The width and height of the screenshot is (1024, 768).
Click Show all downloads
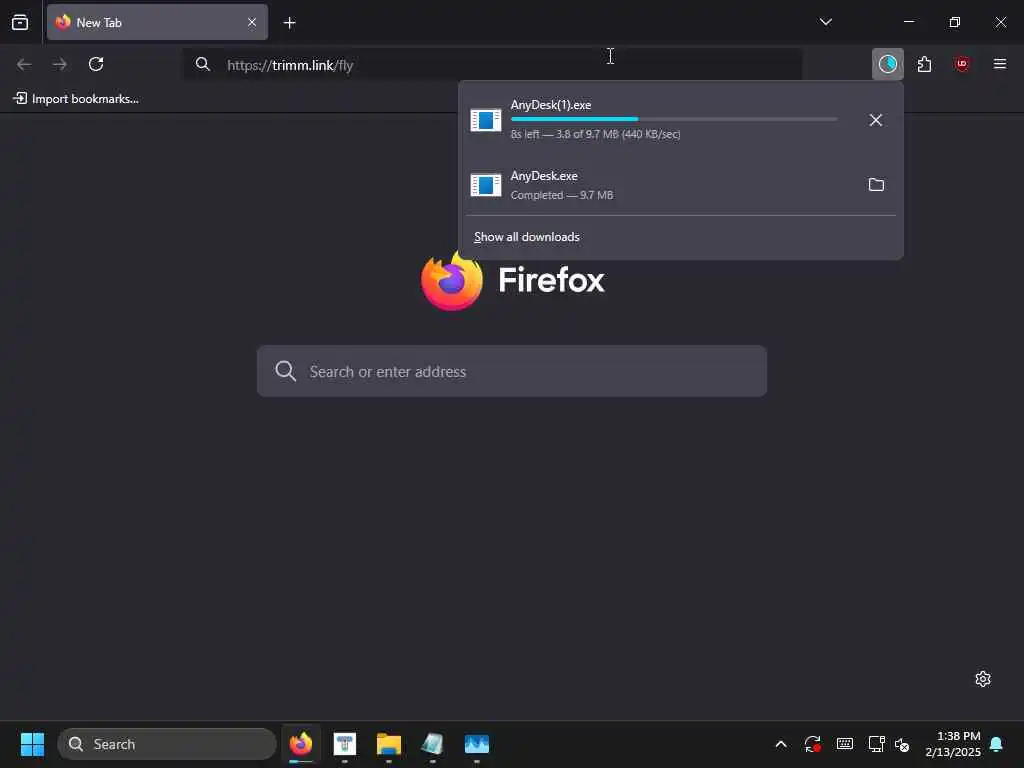click(526, 237)
